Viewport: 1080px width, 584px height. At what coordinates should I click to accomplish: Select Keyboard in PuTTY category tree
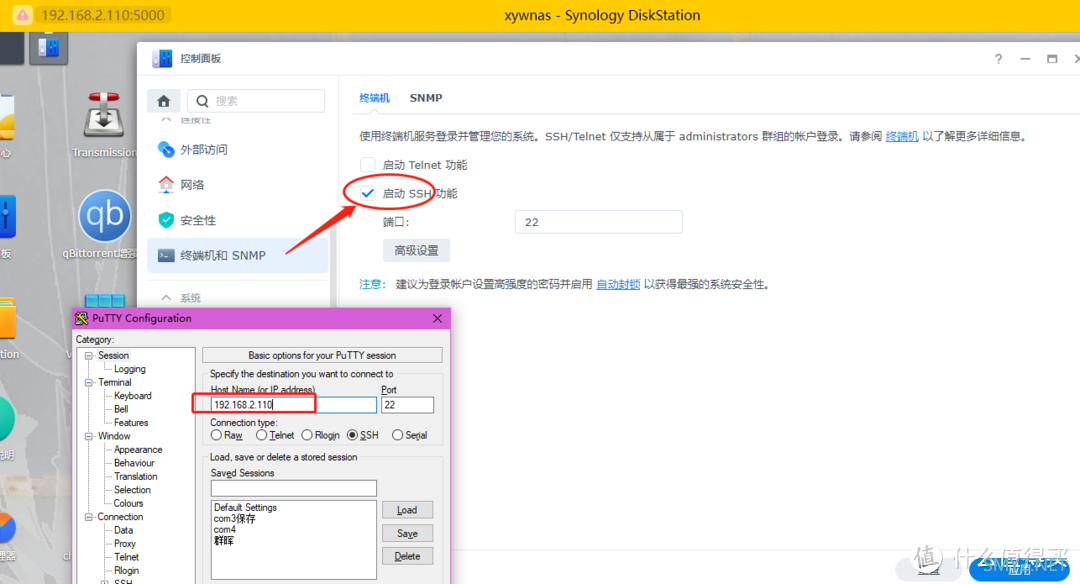pyautogui.click(x=132, y=396)
